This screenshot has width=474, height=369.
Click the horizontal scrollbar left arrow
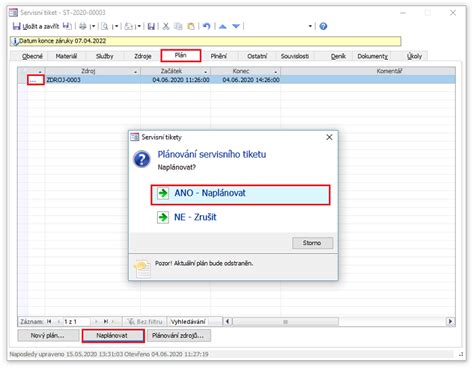[228, 322]
